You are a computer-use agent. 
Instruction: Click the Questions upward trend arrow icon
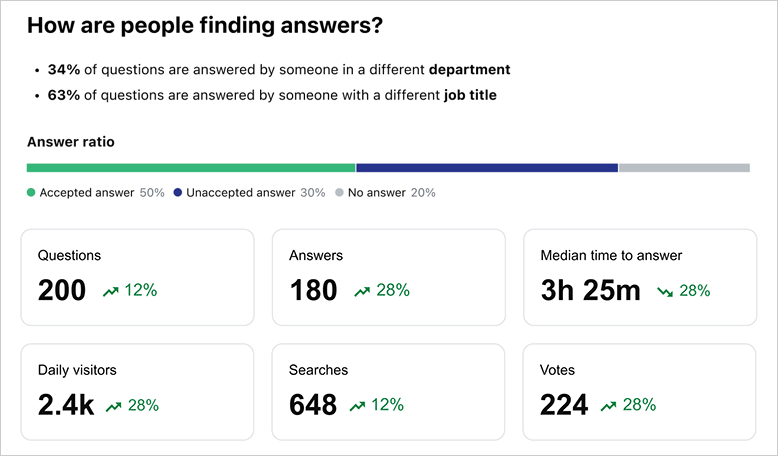110,291
